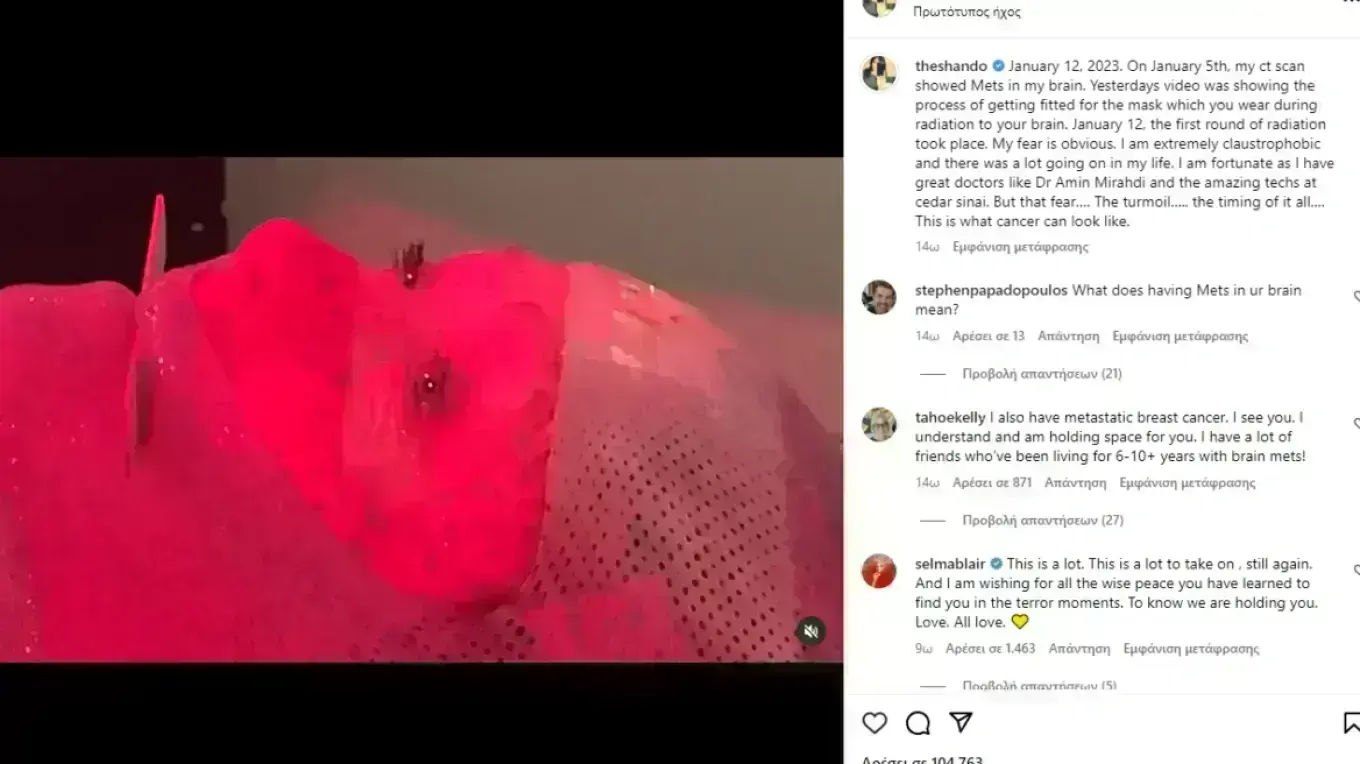1360x764 pixels.
Task: Share the post via paper plane icon
Action: tap(961, 722)
